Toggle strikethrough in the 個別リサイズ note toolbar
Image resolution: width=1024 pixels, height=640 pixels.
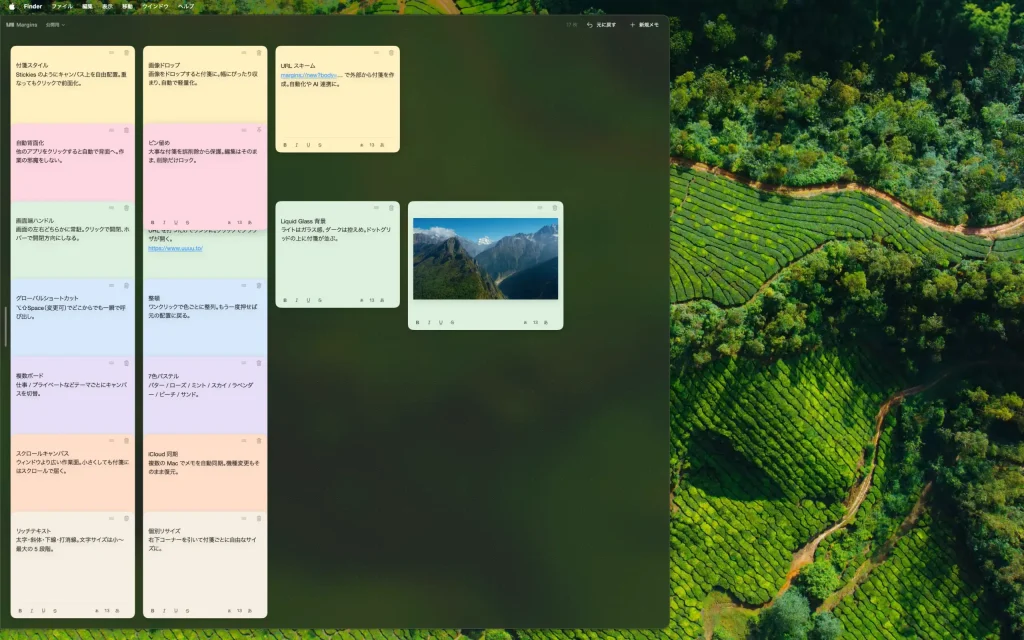point(187,611)
